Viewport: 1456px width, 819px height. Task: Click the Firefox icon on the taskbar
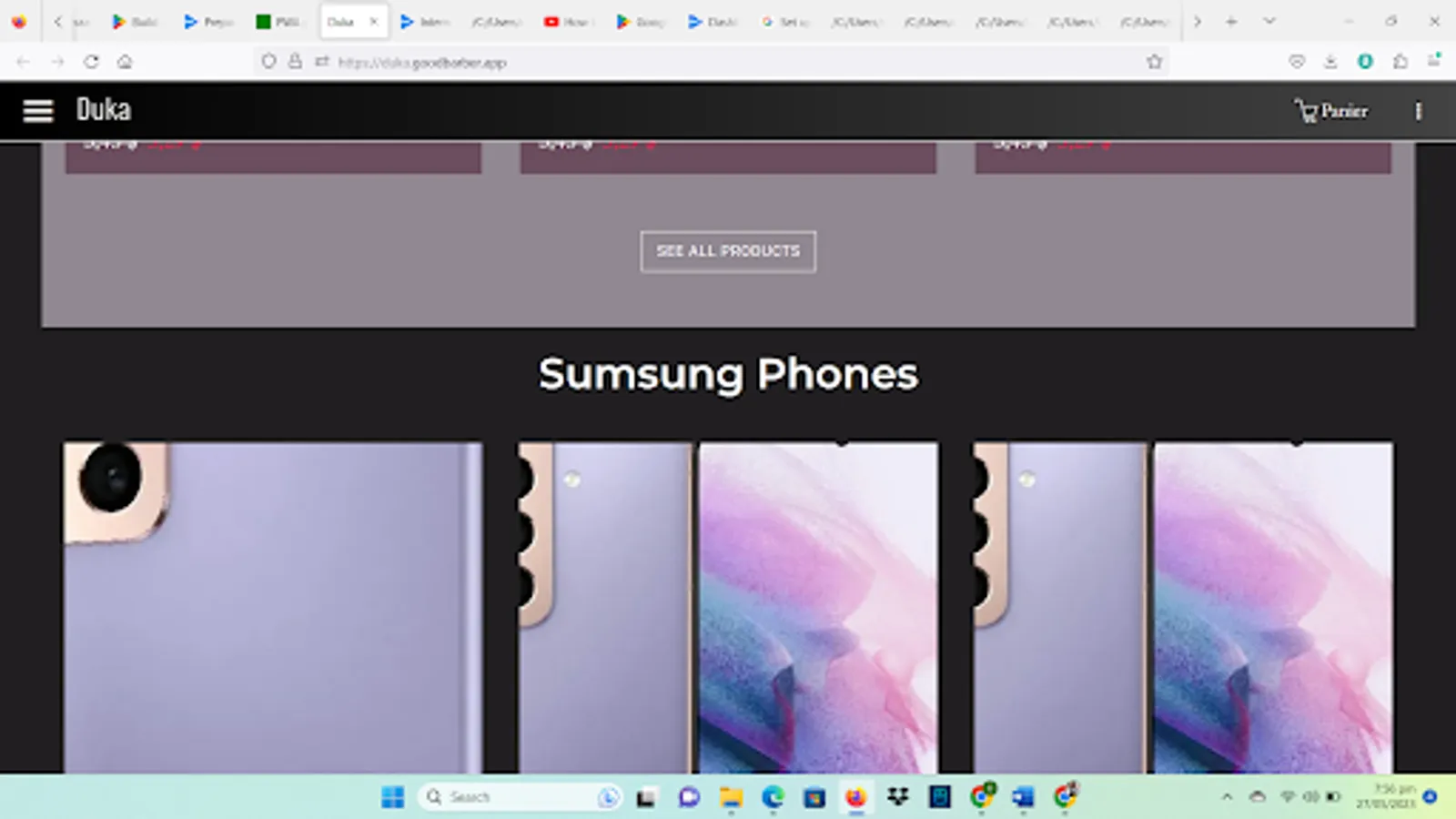(856, 798)
